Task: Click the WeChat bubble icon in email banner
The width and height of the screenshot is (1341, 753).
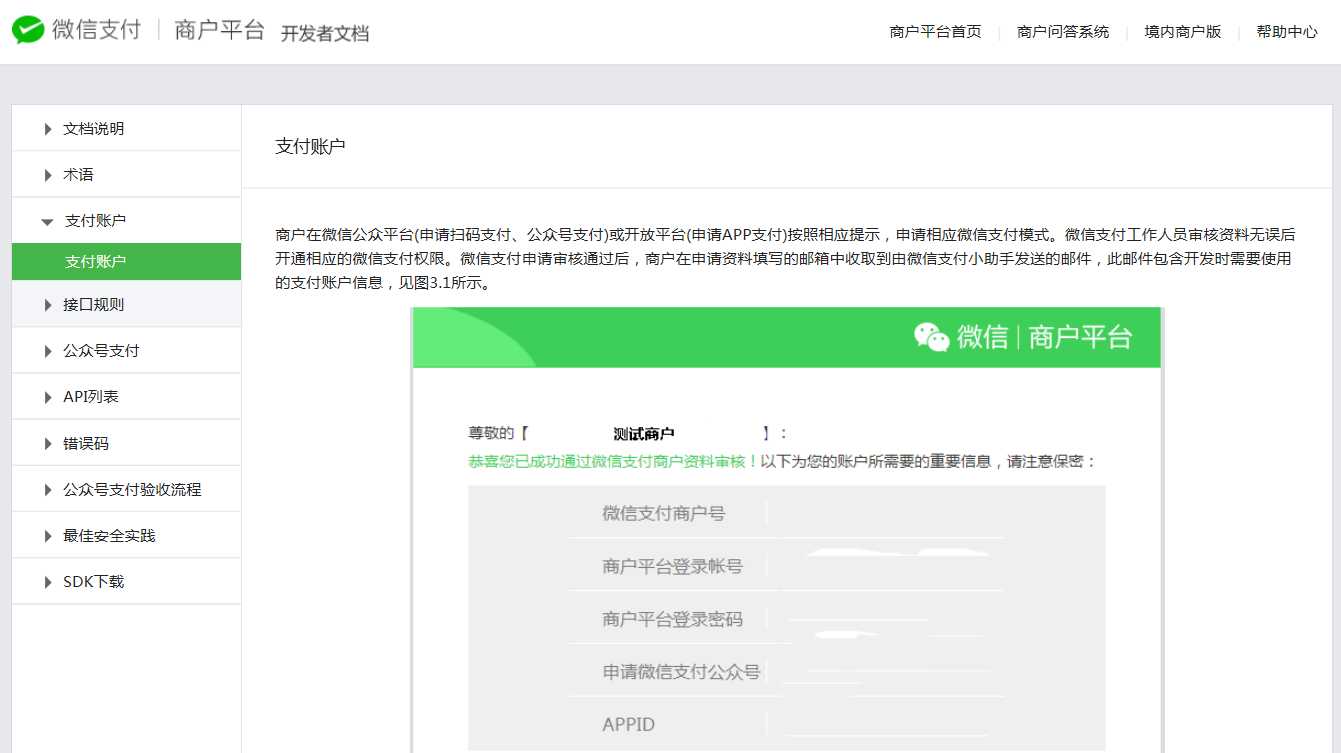Action: 931,337
